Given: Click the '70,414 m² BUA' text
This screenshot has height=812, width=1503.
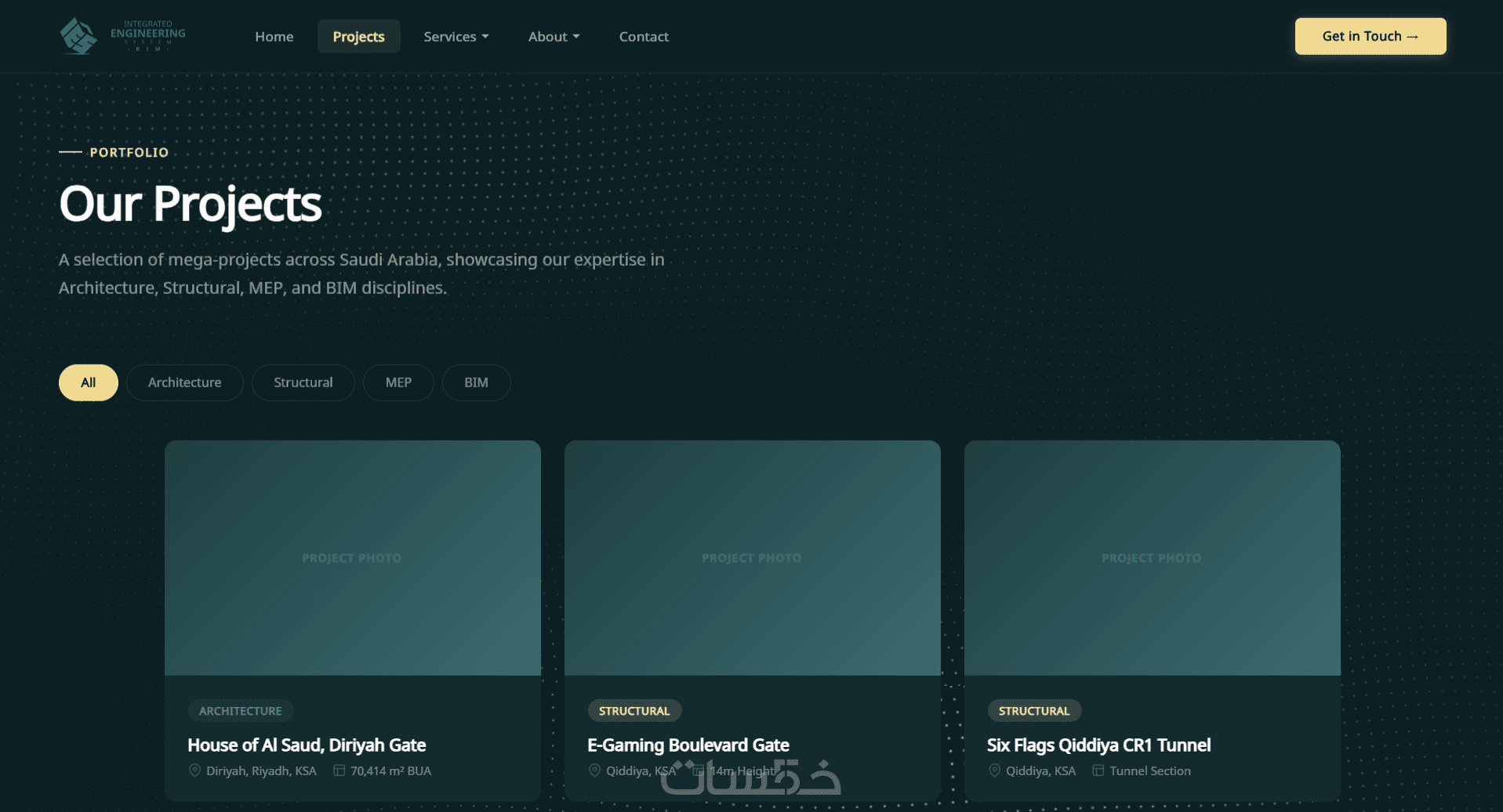Looking at the screenshot, I should coord(390,771).
